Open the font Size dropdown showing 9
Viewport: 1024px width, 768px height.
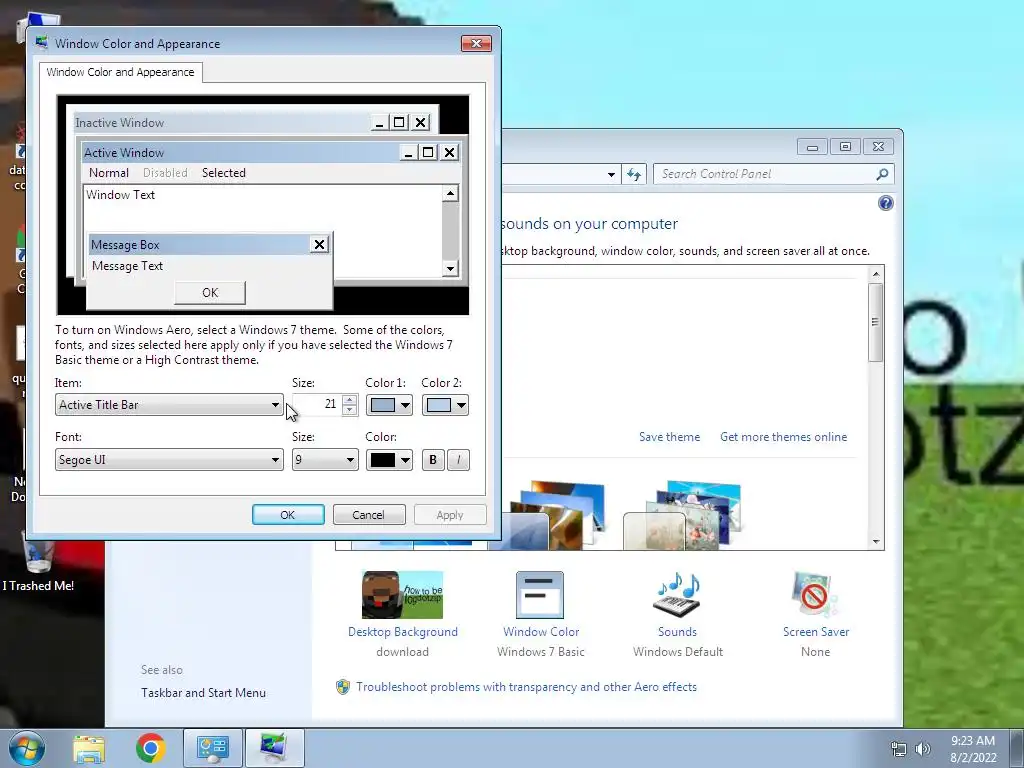point(325,460)
